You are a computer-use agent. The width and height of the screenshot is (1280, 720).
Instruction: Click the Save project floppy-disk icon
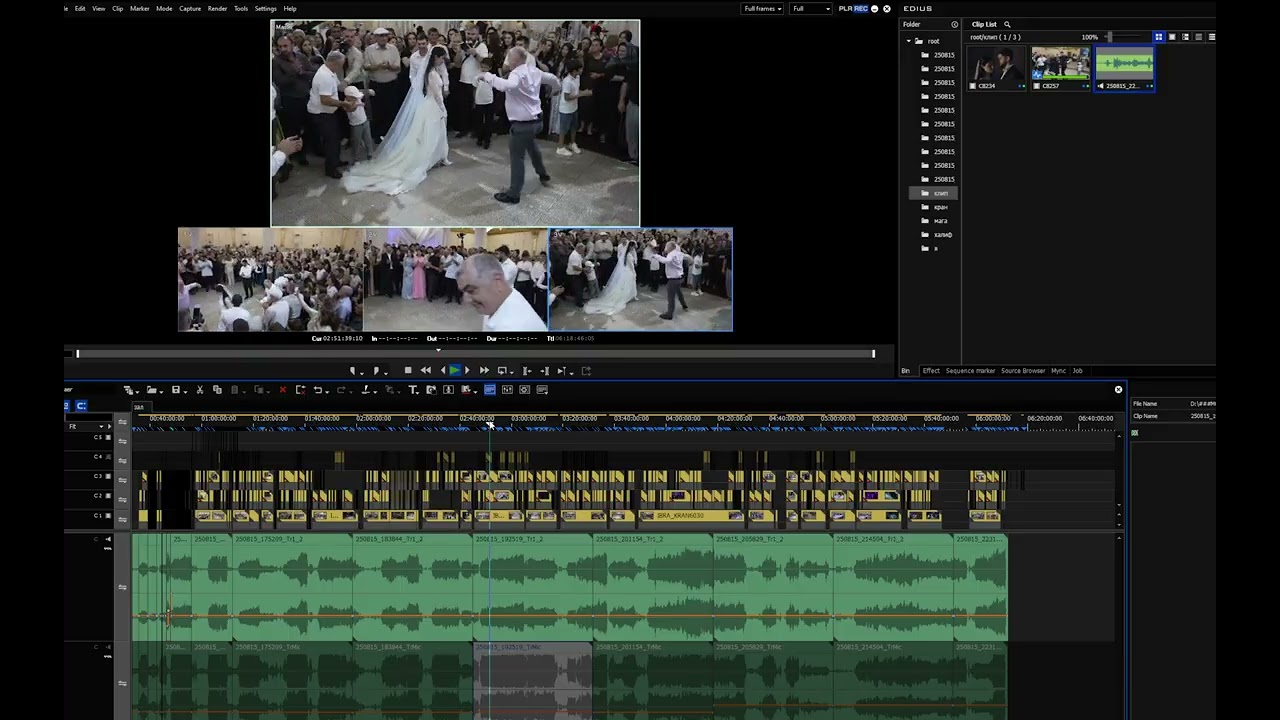pos(176,390)
